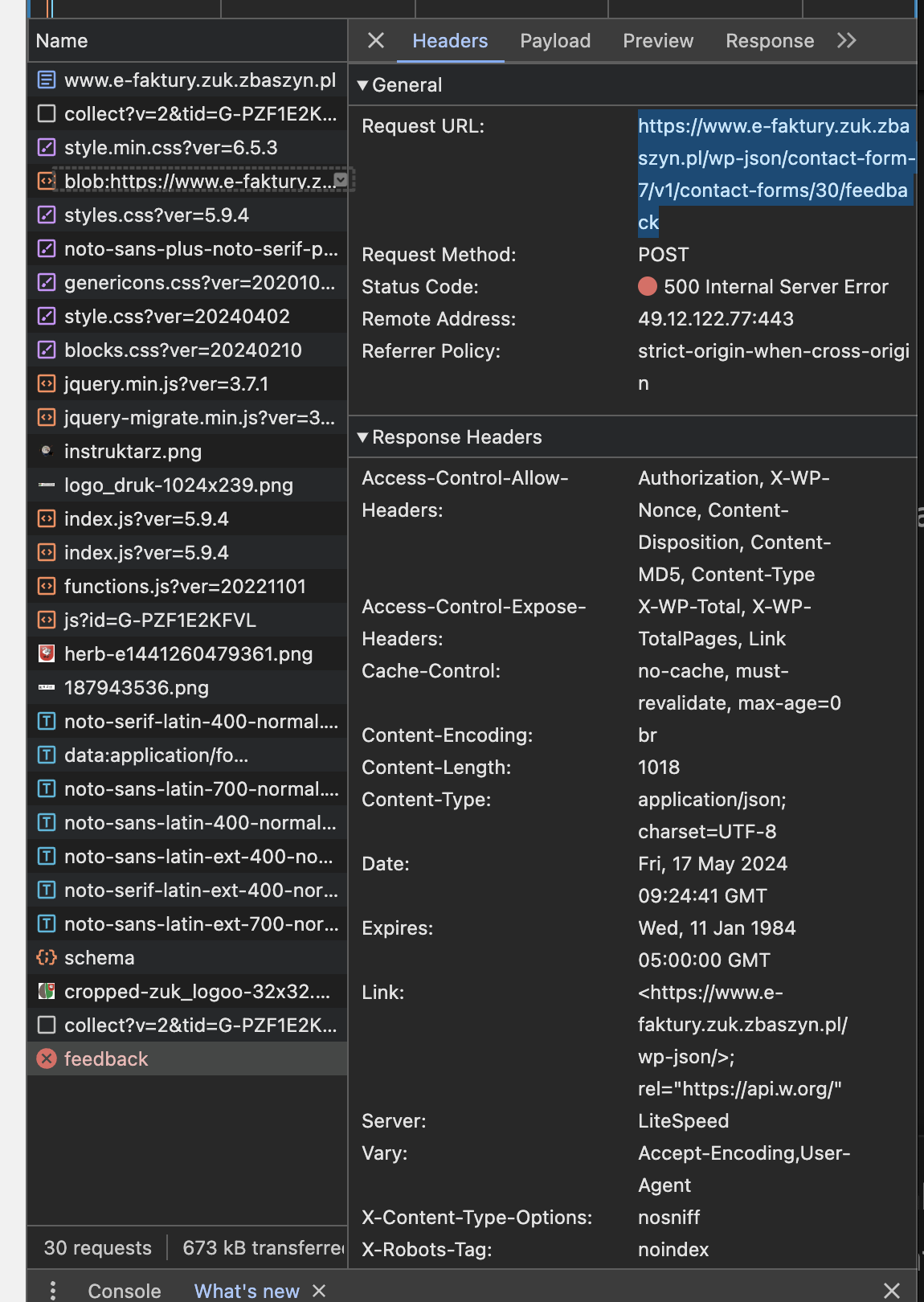Collapse the General section
This screenshot has height=1302, width=924.
click(x=363, y=85)
